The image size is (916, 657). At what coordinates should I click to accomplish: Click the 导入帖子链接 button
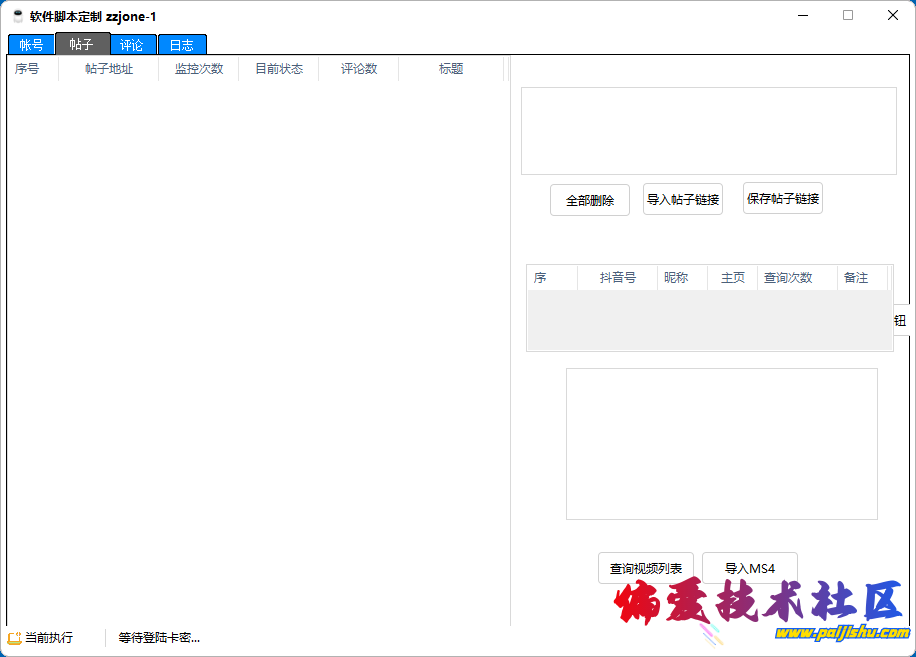683,199
